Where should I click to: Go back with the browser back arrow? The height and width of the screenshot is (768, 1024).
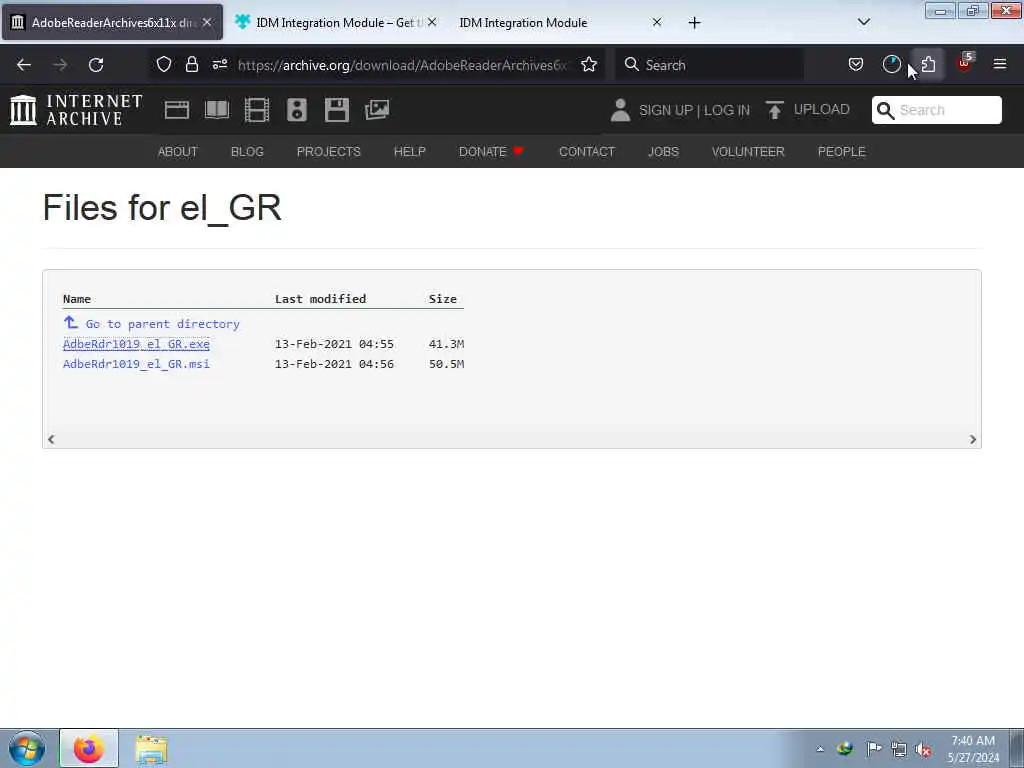[24, 65]
